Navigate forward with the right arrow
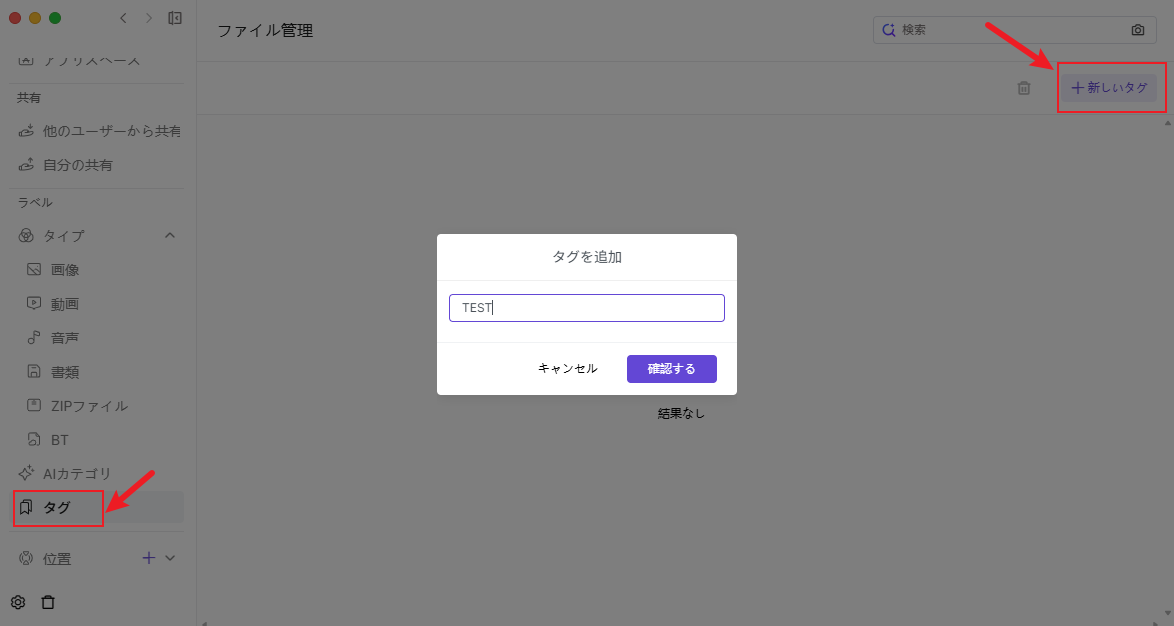Viewport: 1174px width, 626px height. (x=149, y=18)
